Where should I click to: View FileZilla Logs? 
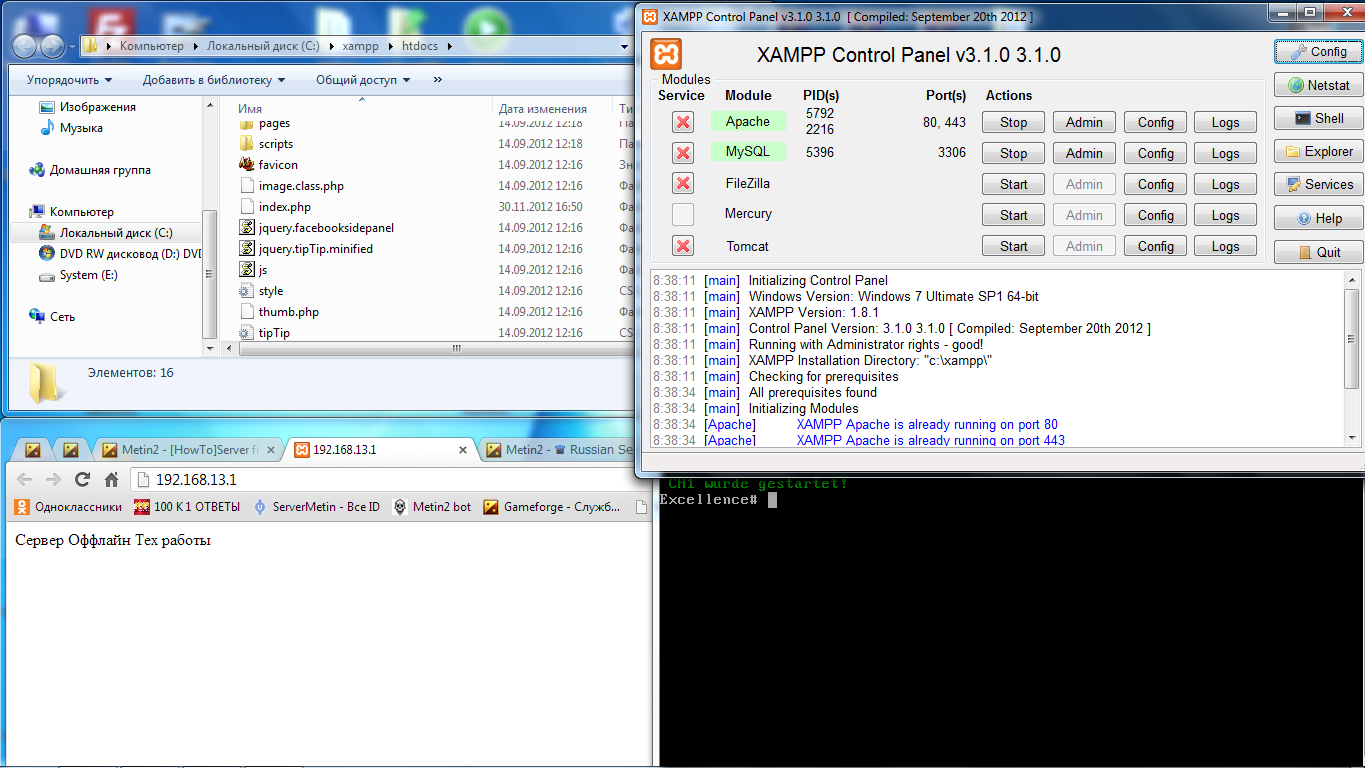(x=1225, y=184)
